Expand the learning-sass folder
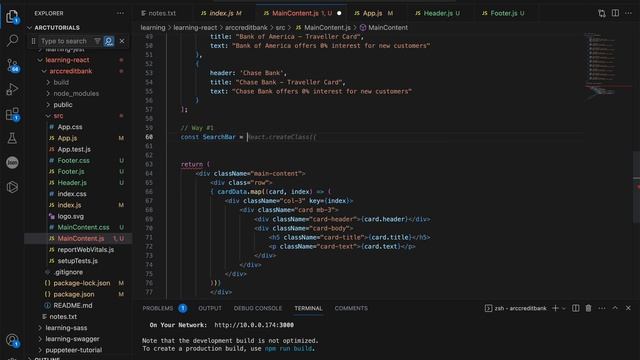640x360 pixels. tap(66, 328)
